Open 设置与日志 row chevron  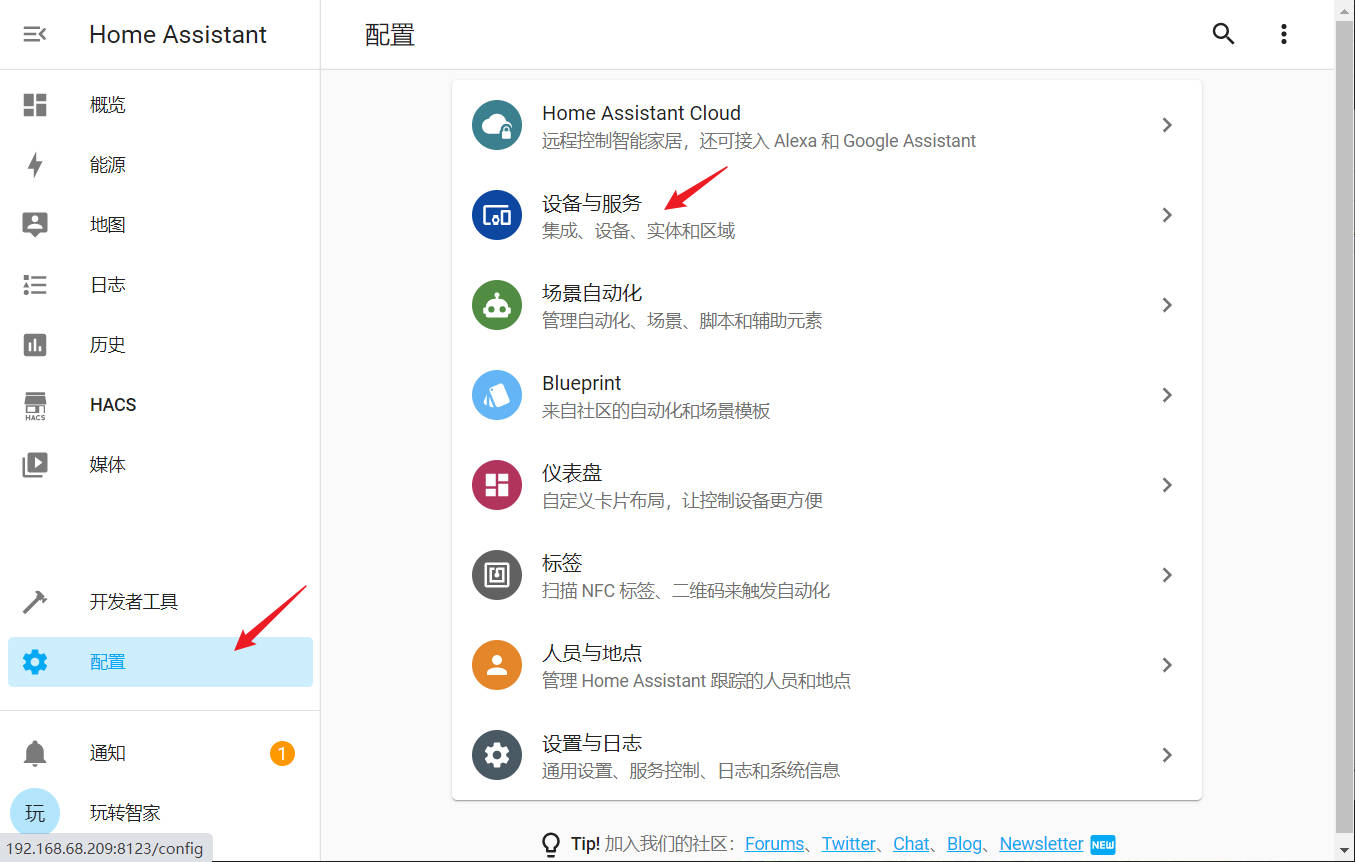pos(1167,755)
